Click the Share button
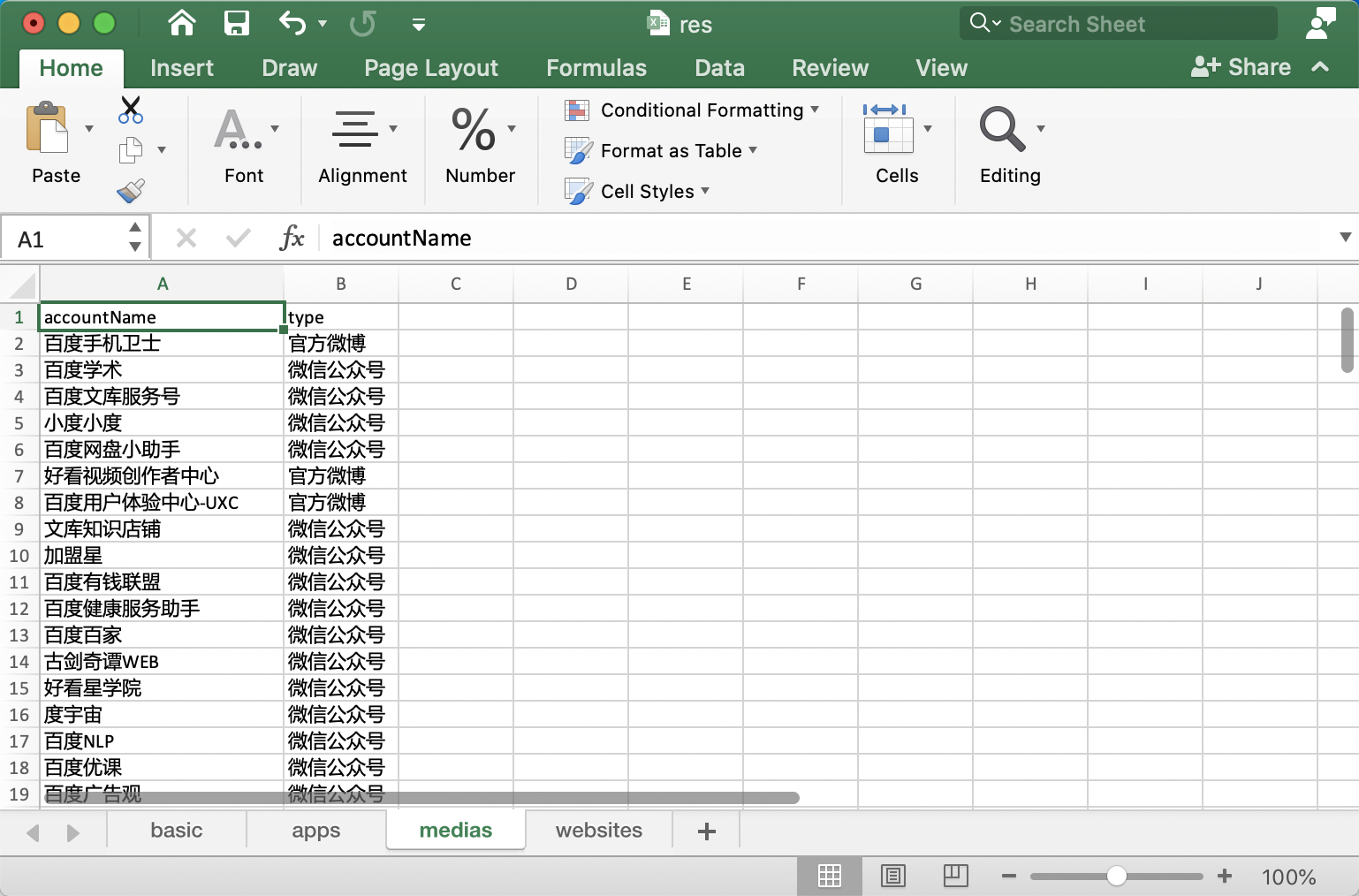 click(x=1241, y=67)
